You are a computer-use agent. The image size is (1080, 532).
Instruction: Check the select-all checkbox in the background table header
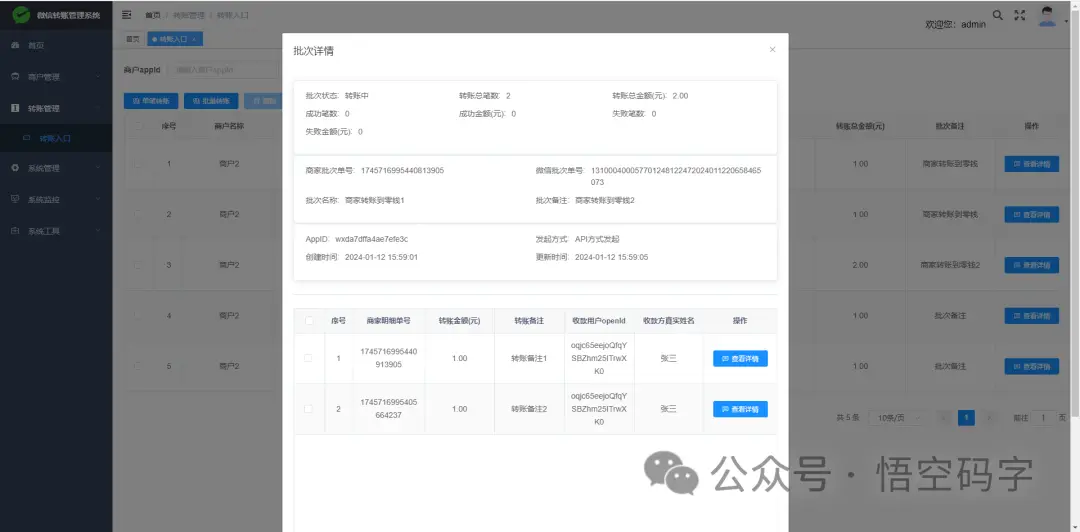[x=138, y=126]
